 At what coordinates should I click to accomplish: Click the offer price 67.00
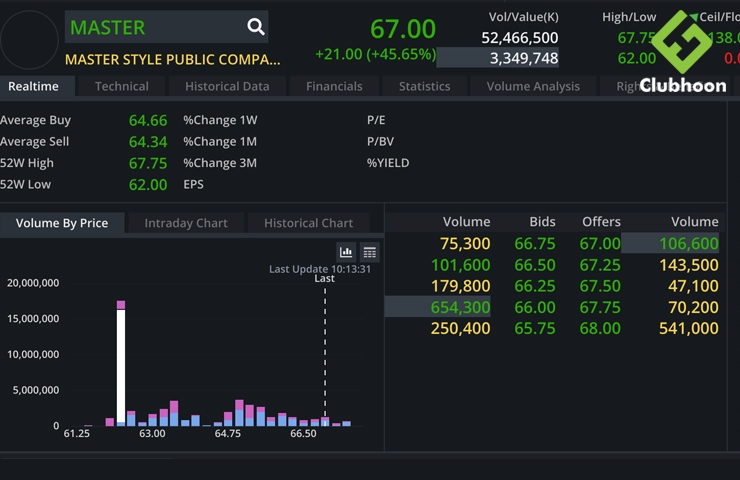coord(600,244)
